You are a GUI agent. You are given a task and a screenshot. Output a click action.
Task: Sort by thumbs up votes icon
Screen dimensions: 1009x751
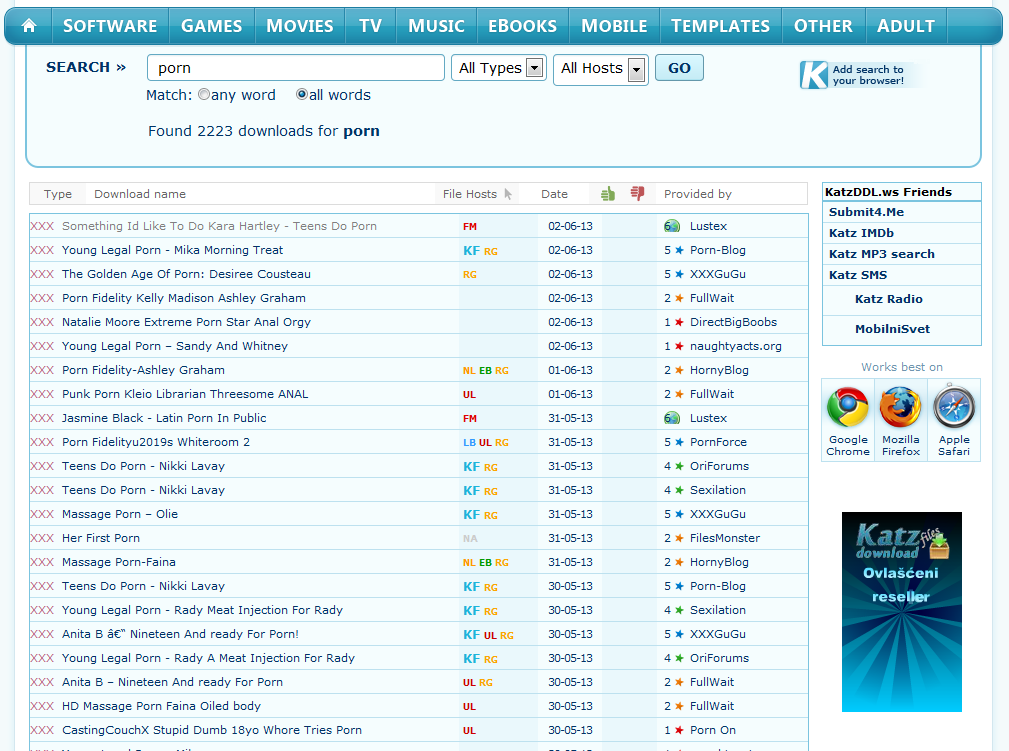607,194
